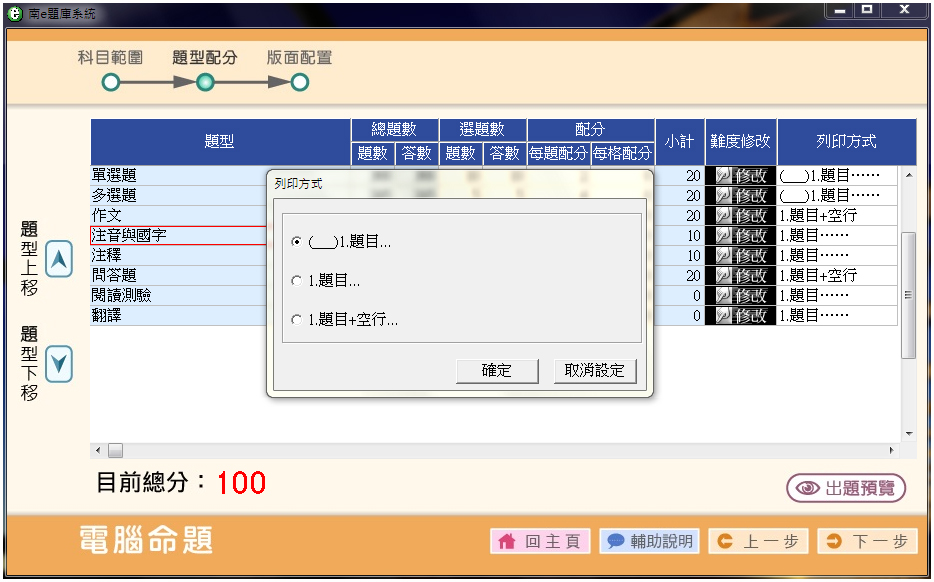
Task: Click the move question type up arrow
Action: (x=60, y=260)
